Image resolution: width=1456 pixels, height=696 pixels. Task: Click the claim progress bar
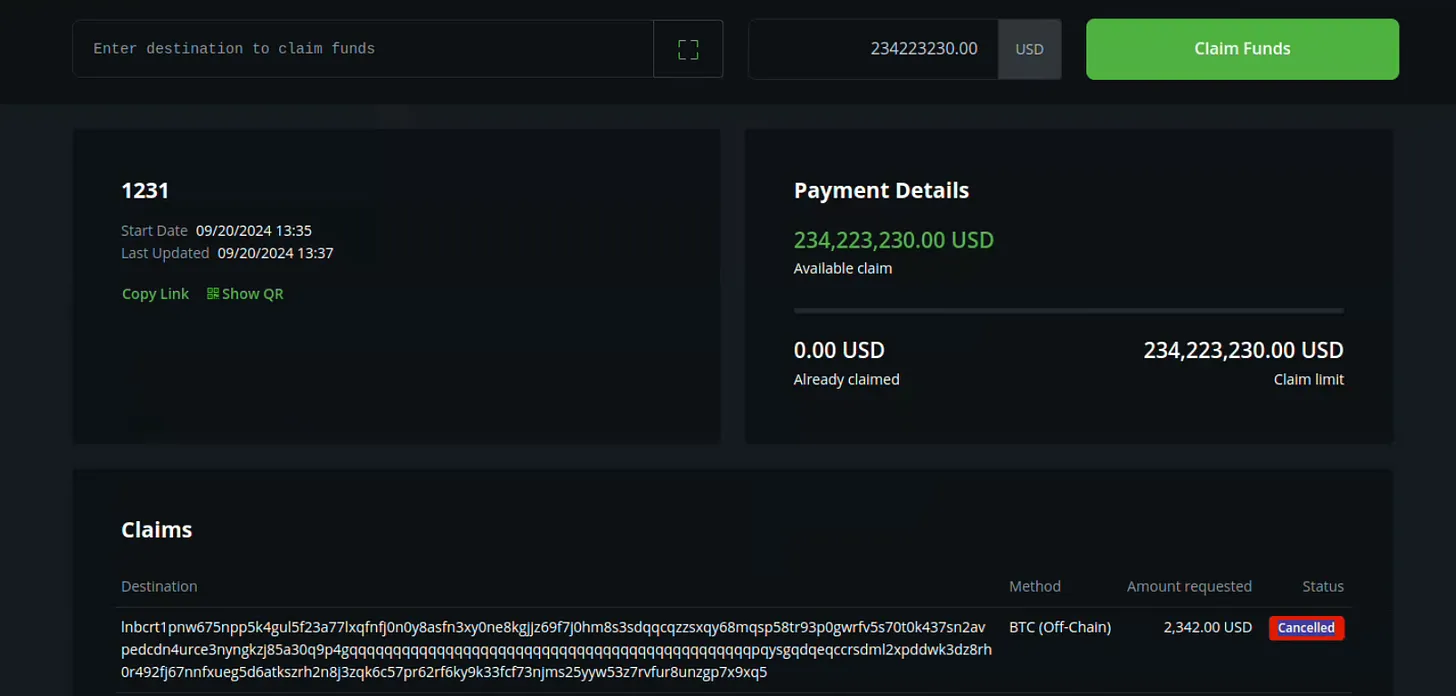tap(1069, 311)
